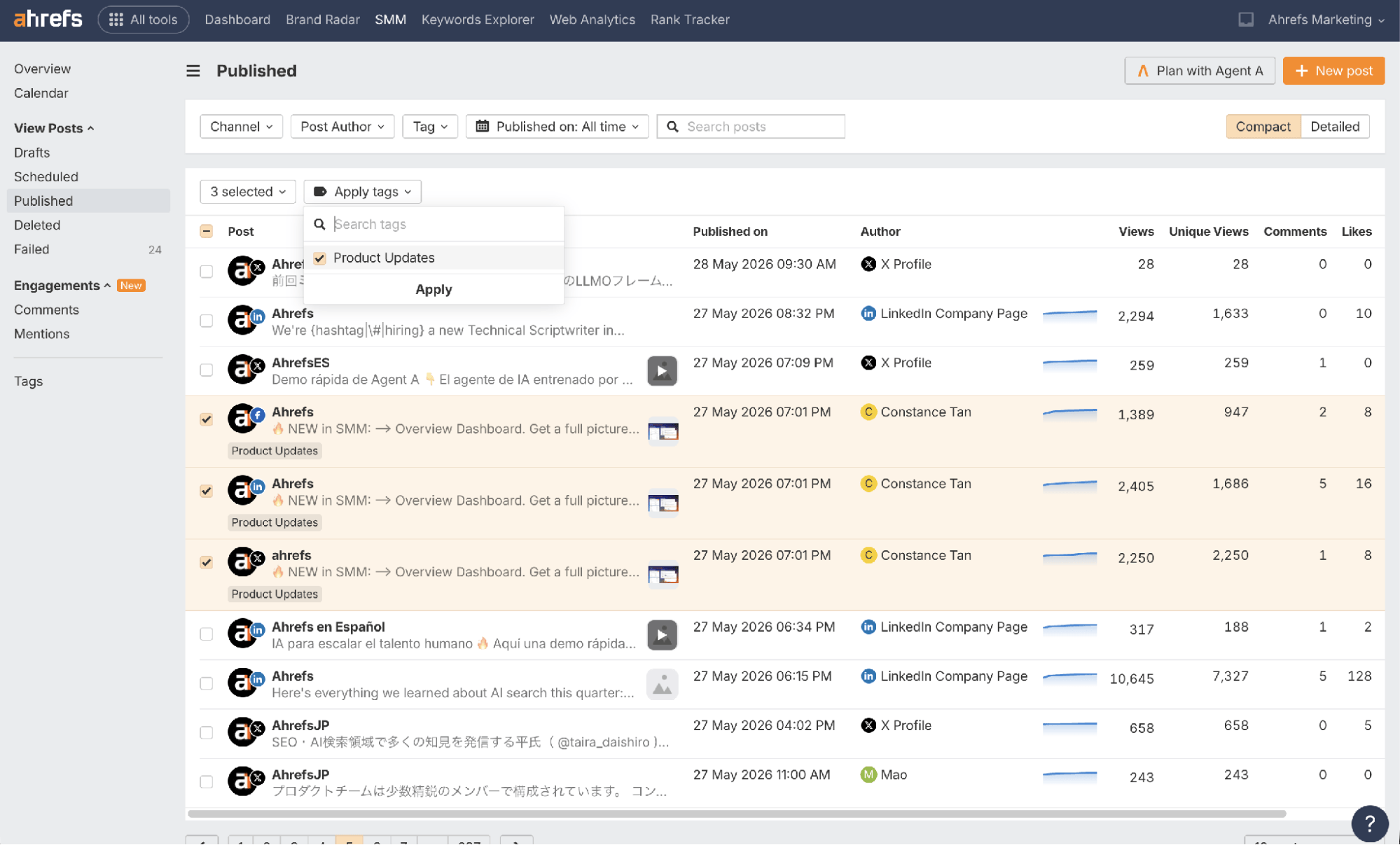Click Ahrefs en Español profile avatar
The width and height of the screenshot is (1400, 845).
pyautogui.click(x=242, y=634)
